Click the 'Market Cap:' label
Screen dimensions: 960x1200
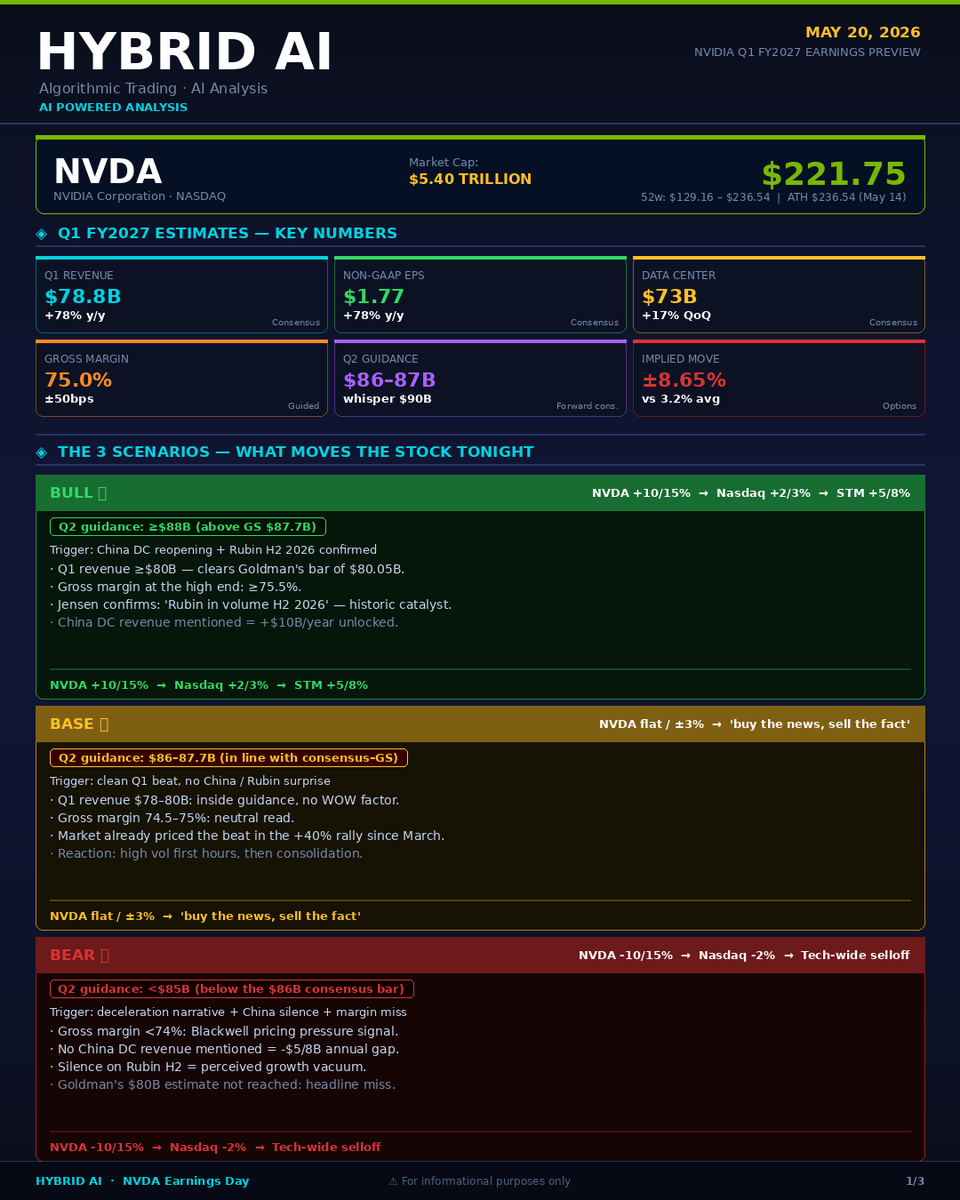[444, 162]
